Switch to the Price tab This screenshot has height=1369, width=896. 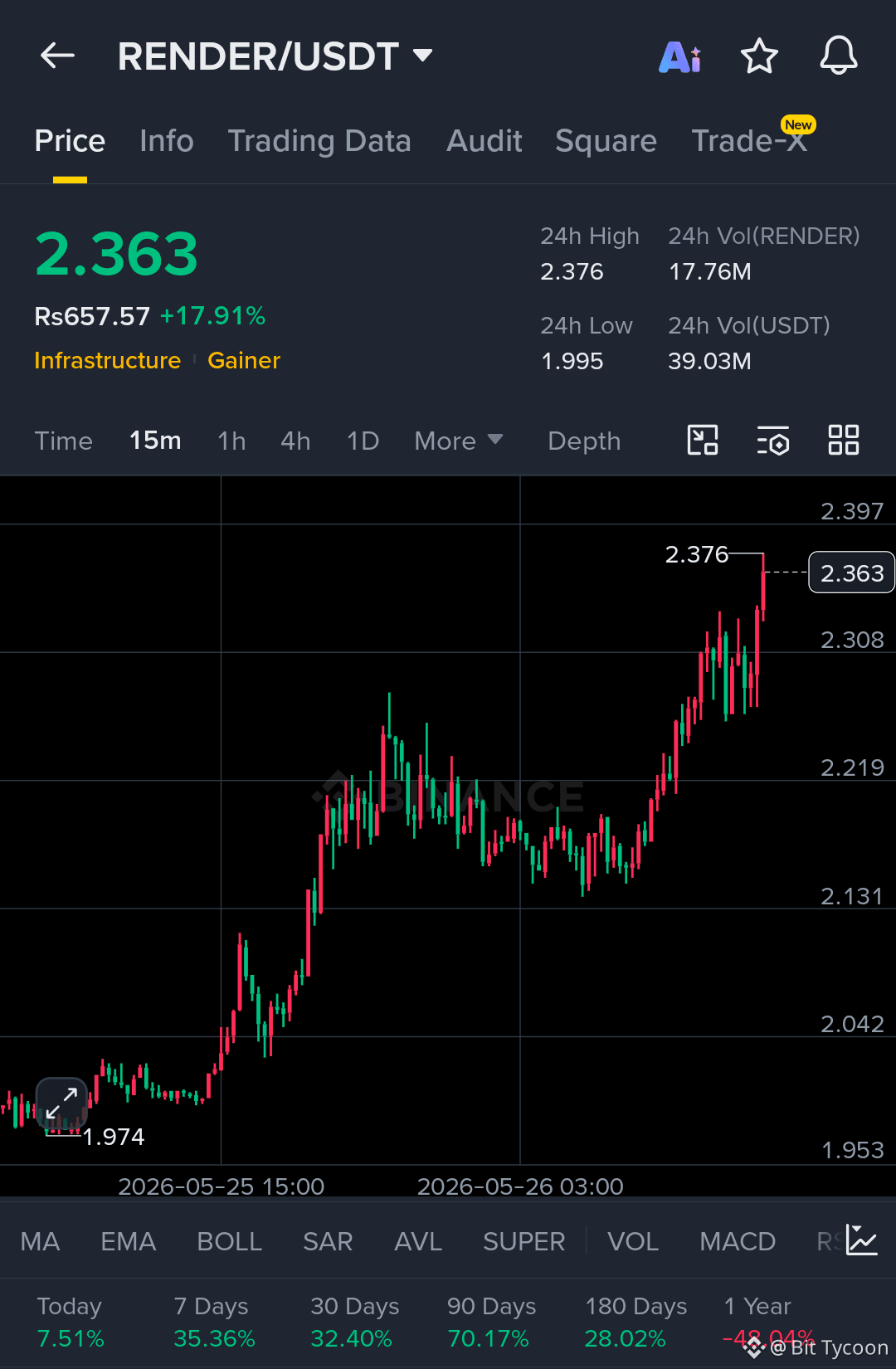pos(70,141)
